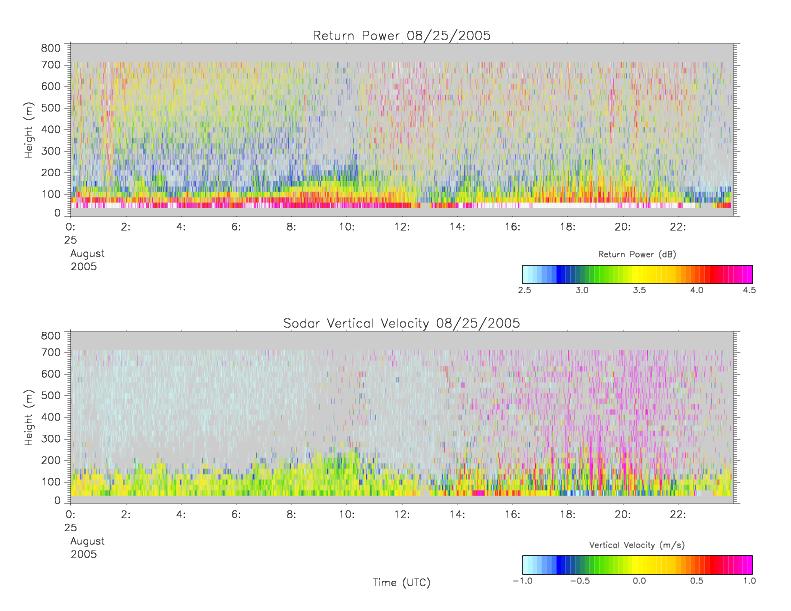
Task: Click the Return Power color scale bar
Action: pyautogui.click(x=637, y=274)
